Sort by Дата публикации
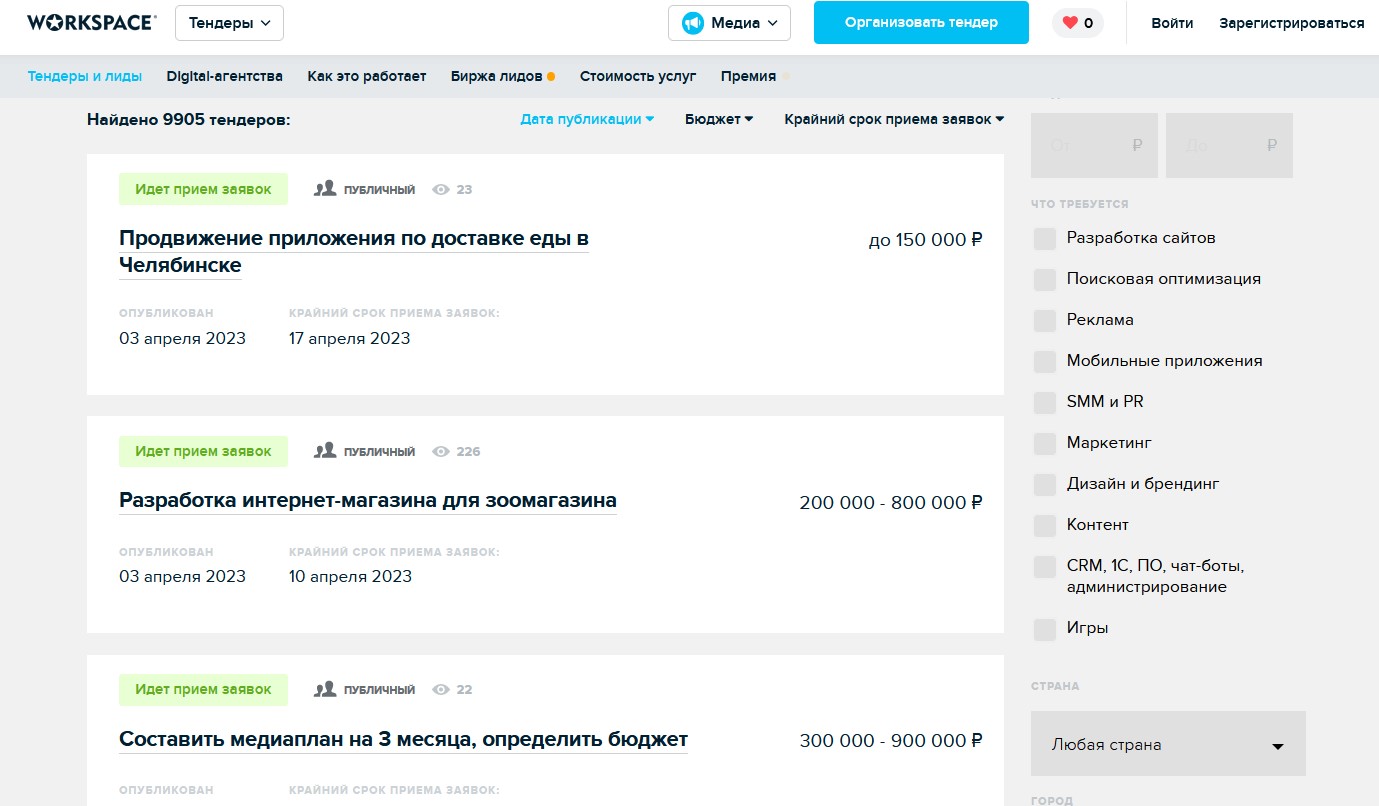The height and width of the screenshot is (806, 1379). [x=586, y=119]
